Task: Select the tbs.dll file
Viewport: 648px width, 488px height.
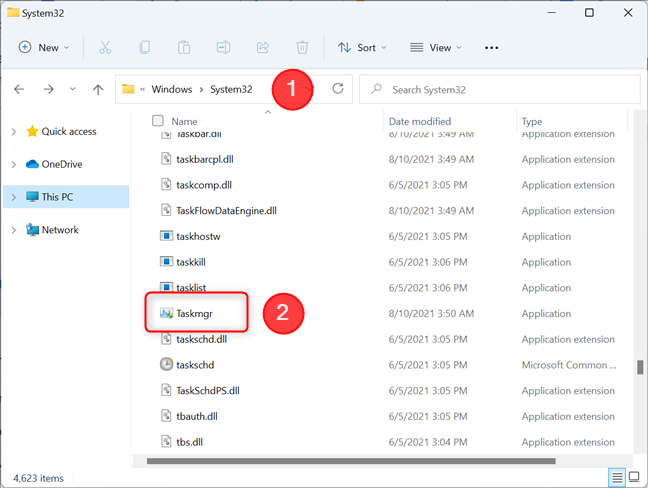Action: 189,442
